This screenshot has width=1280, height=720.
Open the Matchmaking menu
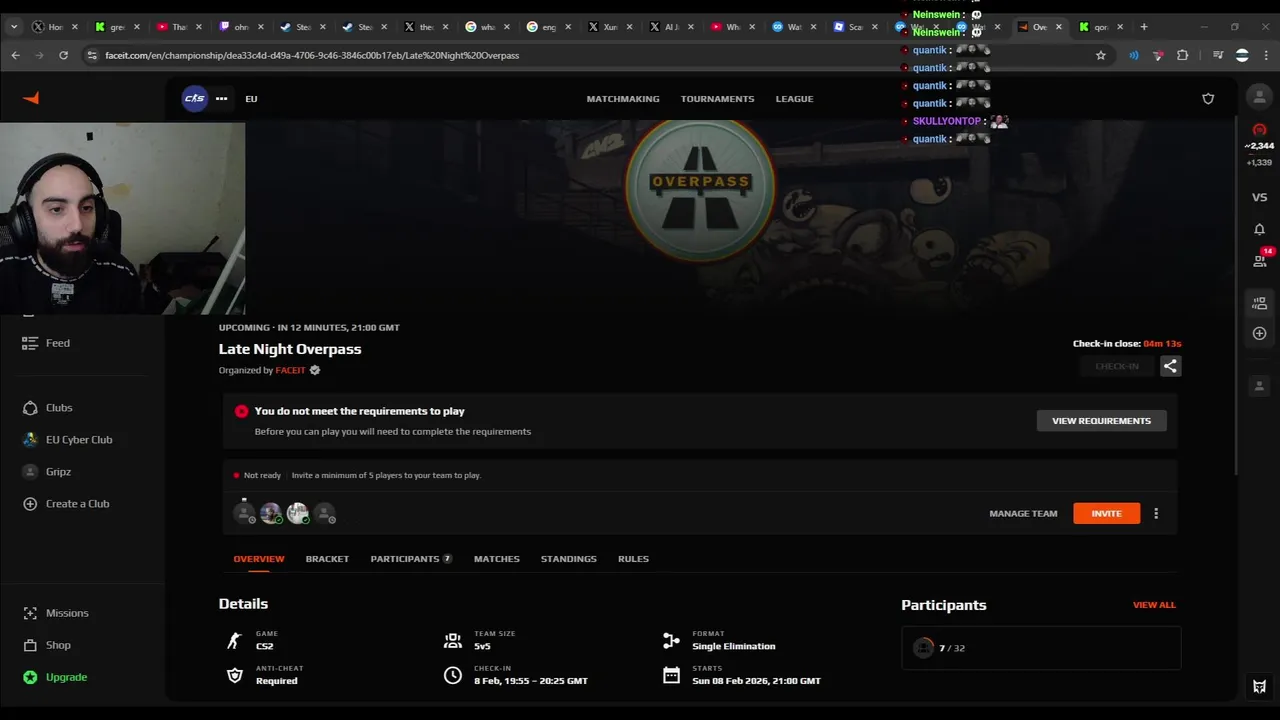pyautogui.click(x=623, y=99)
